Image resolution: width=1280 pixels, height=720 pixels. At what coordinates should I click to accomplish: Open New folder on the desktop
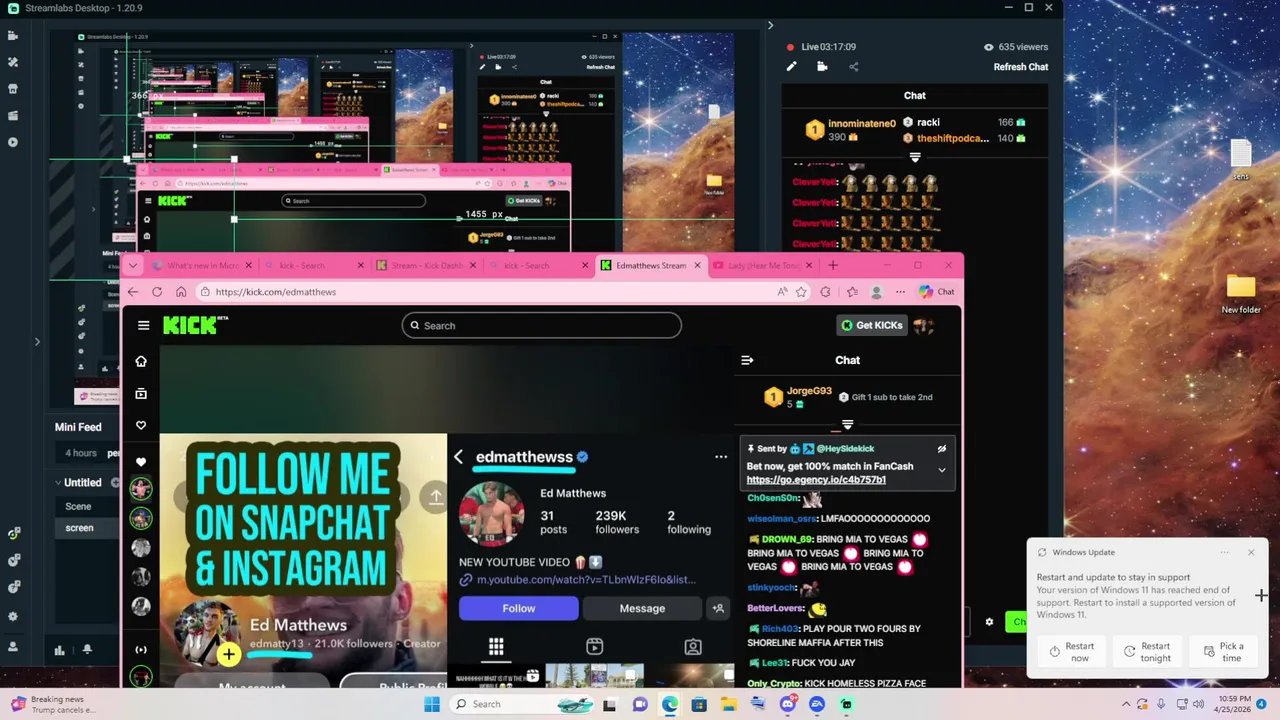1241,294
